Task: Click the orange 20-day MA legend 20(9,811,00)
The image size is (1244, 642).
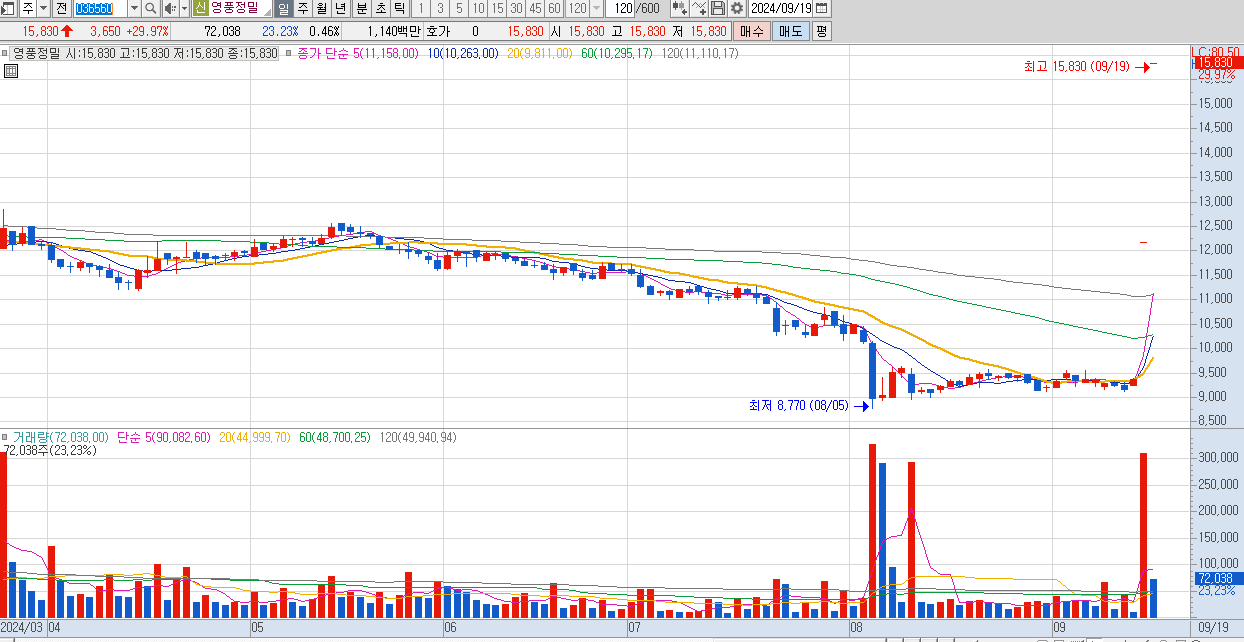Action: pyautogui.click(x=539, y=53)
